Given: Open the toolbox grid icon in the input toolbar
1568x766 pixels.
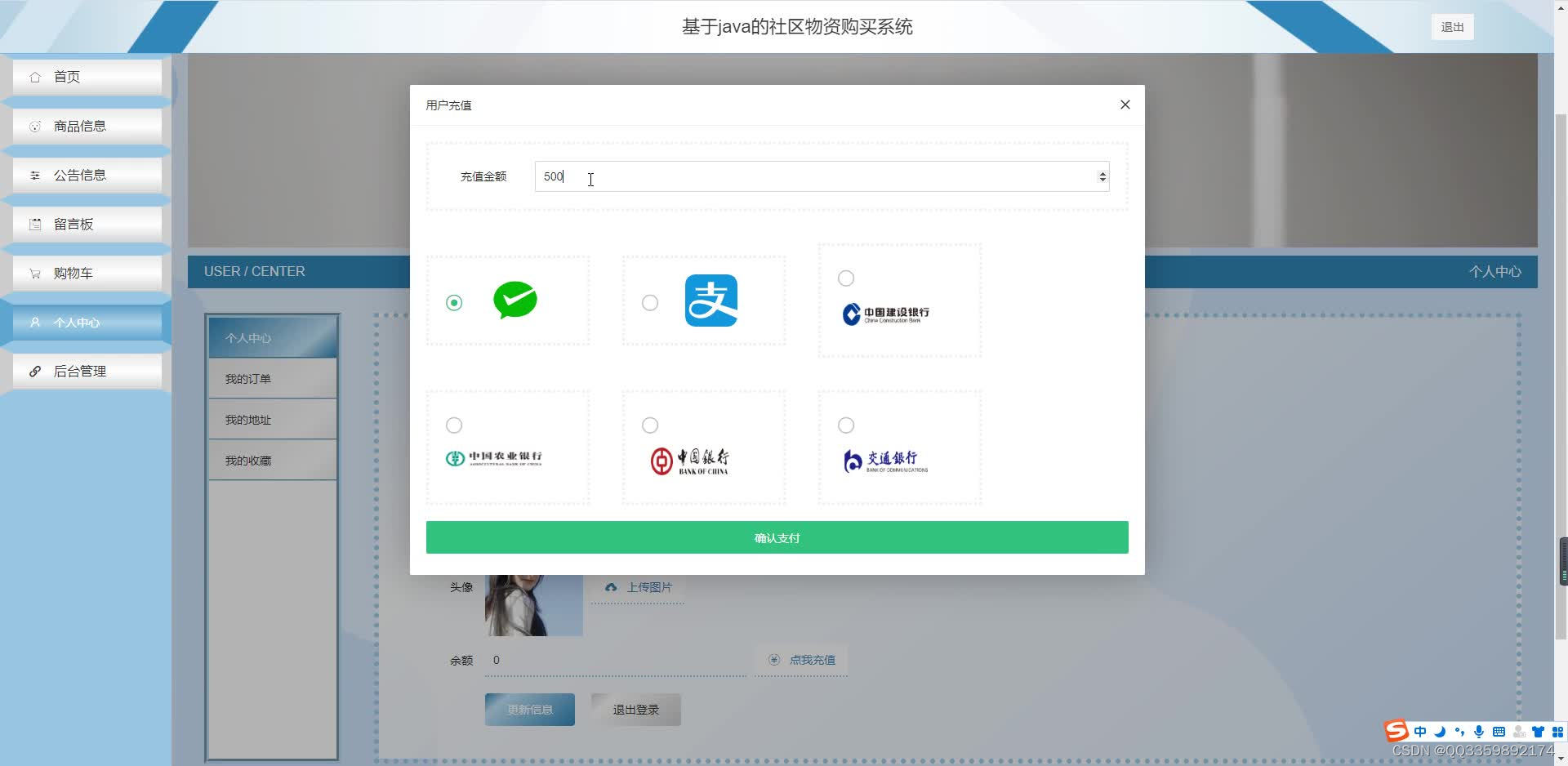Looking at the screenshot, I should click(1557, 732).
